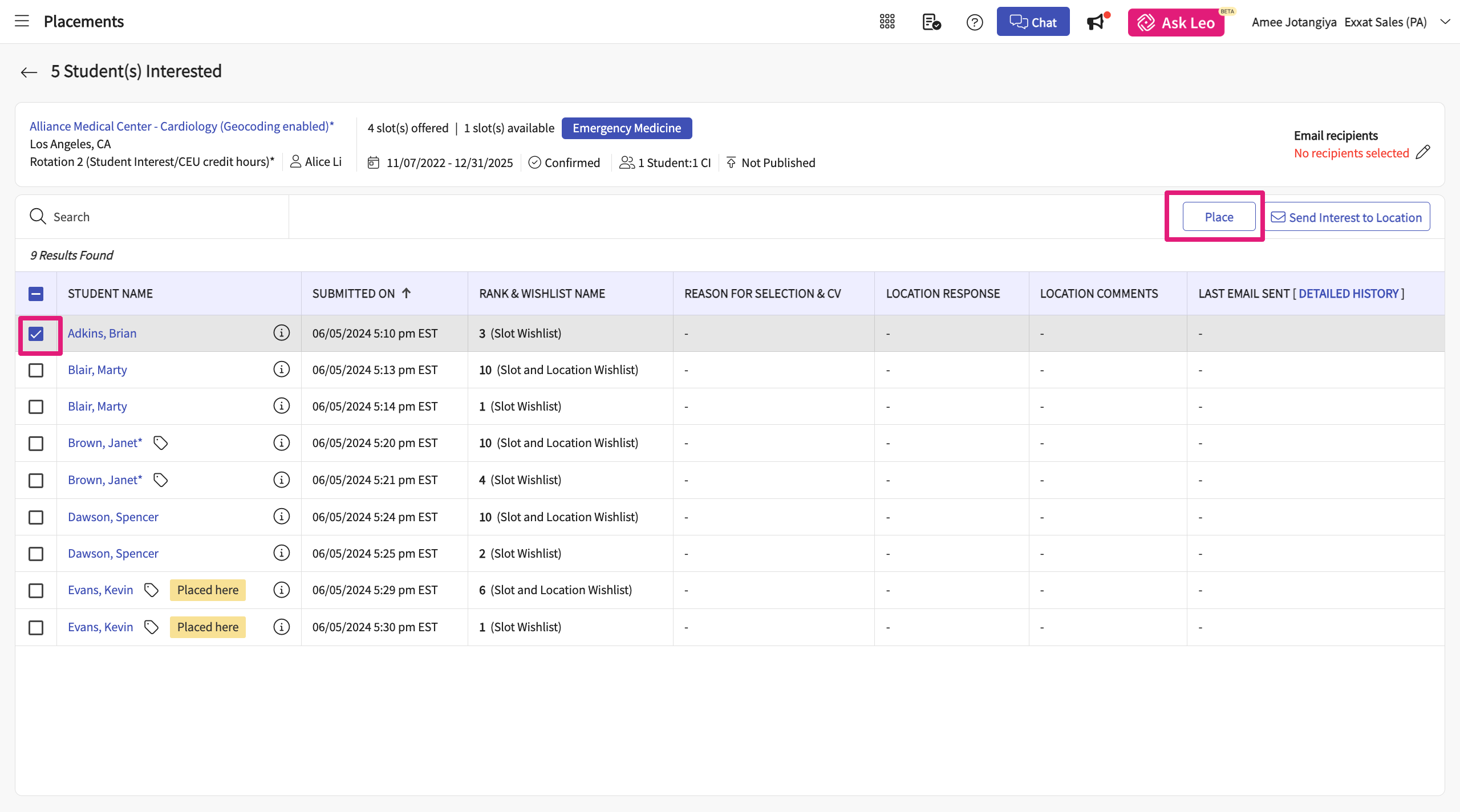The height and width of the screenshot is (812, 1460).
Task: Expand the user account dropdown chevron
Action: point(1445,22)
